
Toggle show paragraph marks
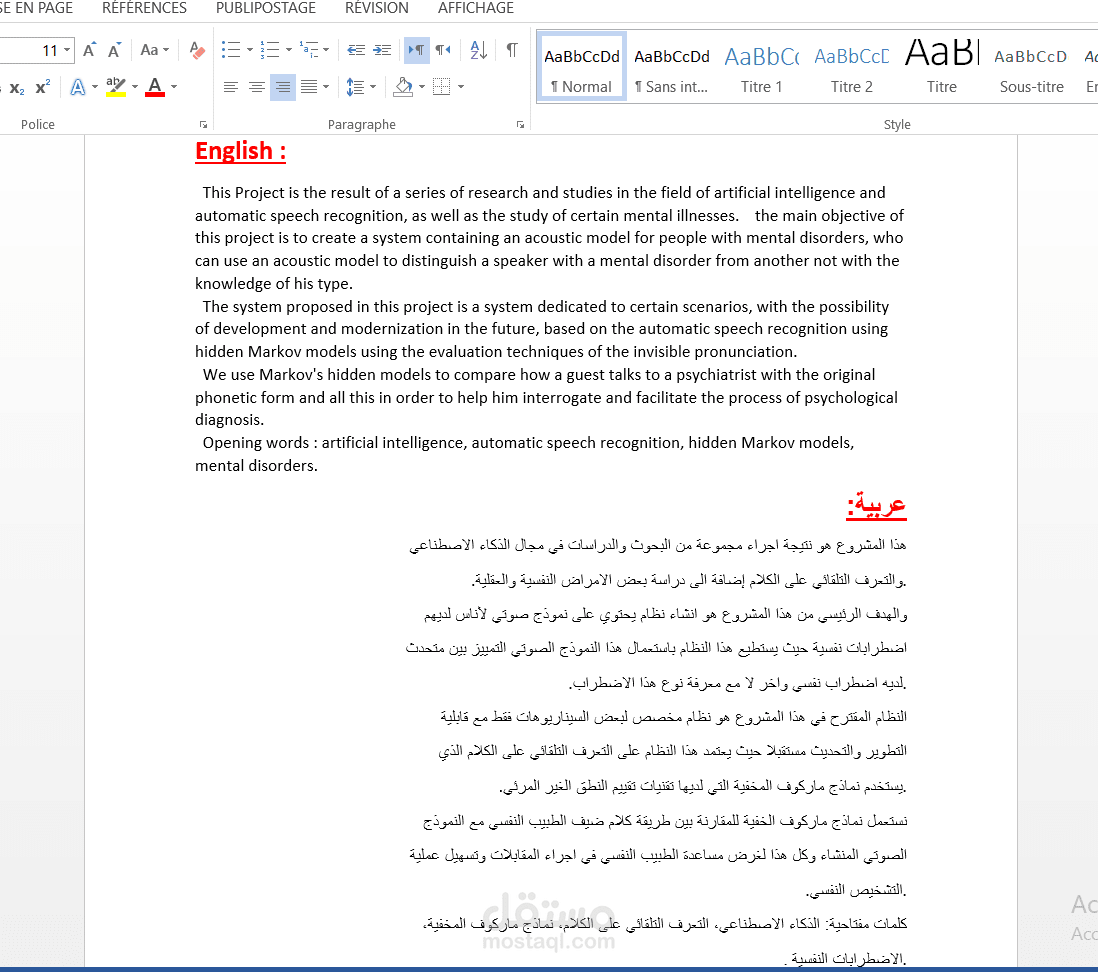512,50
